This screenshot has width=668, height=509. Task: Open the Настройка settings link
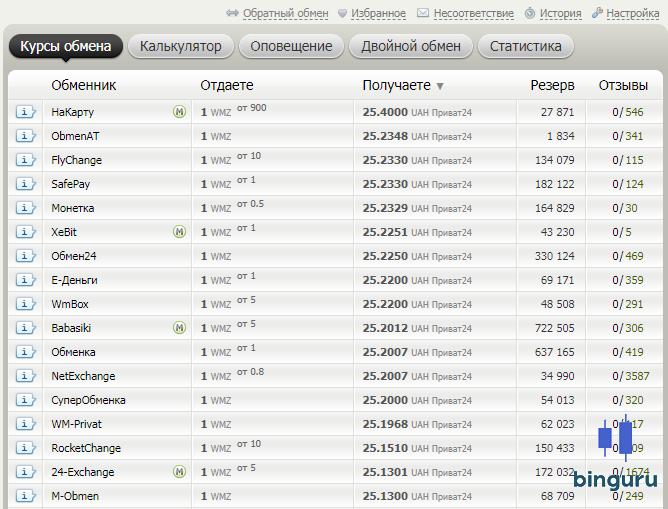click(633, 14)
